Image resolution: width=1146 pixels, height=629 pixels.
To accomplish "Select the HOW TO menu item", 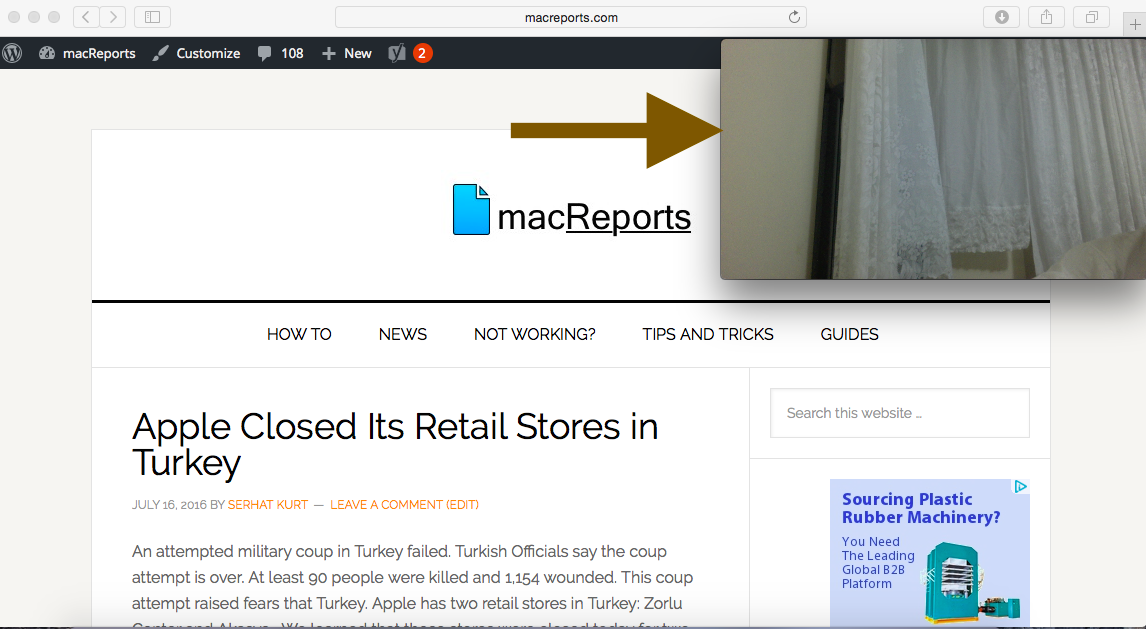I will point(299,334).
